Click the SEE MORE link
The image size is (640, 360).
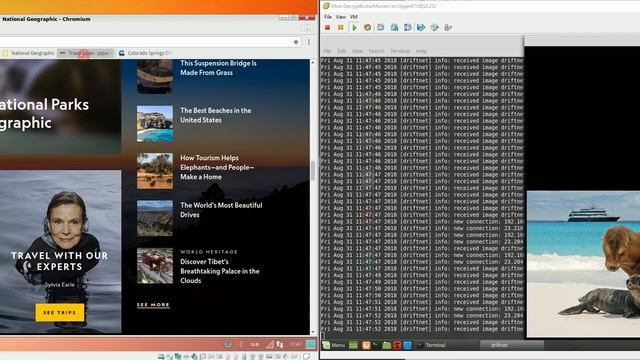coord(153,305)
